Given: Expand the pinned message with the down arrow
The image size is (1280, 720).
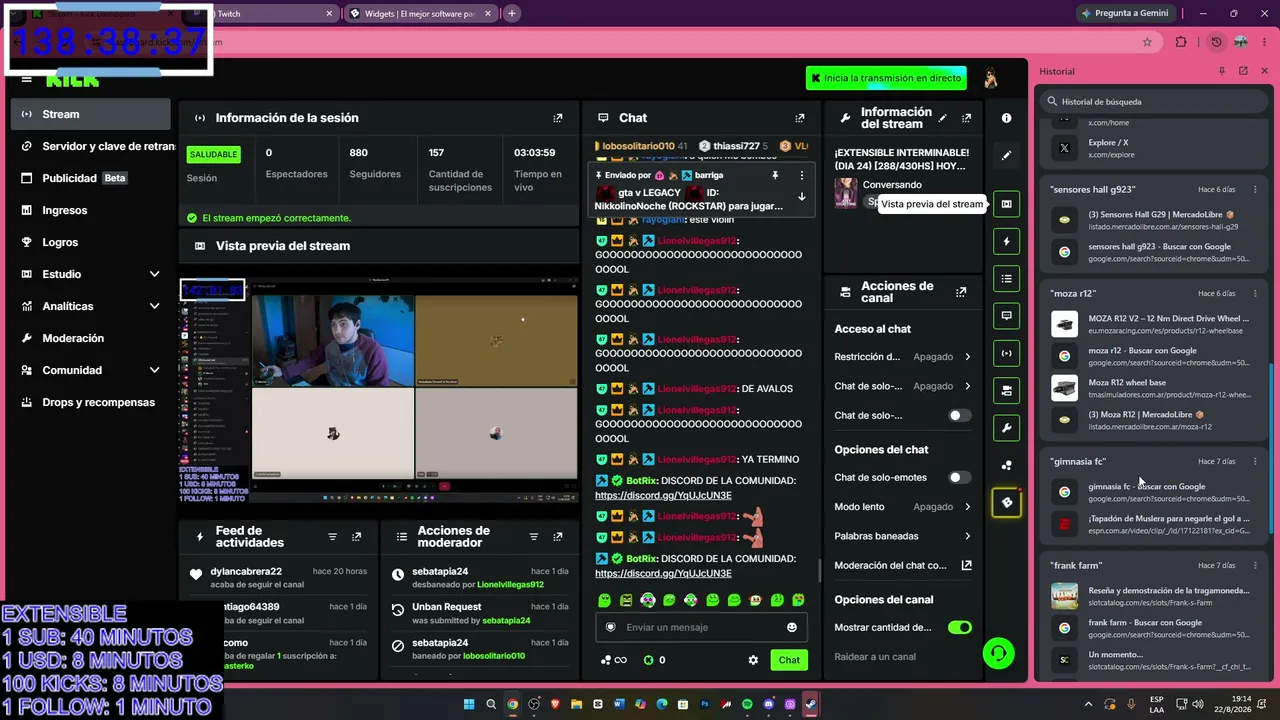Looking at the screenshot, I should (801, 197).
